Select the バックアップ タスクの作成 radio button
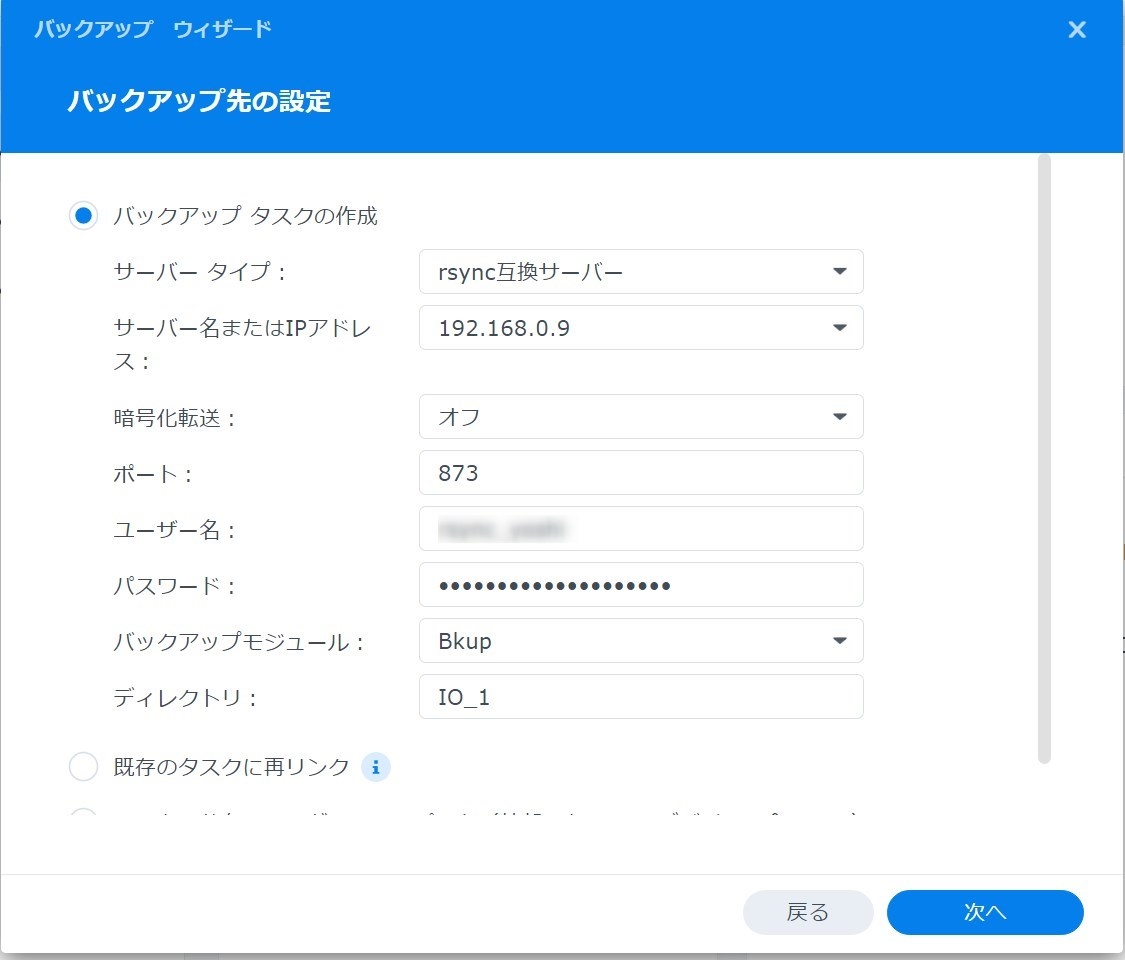 pos(84,215)
